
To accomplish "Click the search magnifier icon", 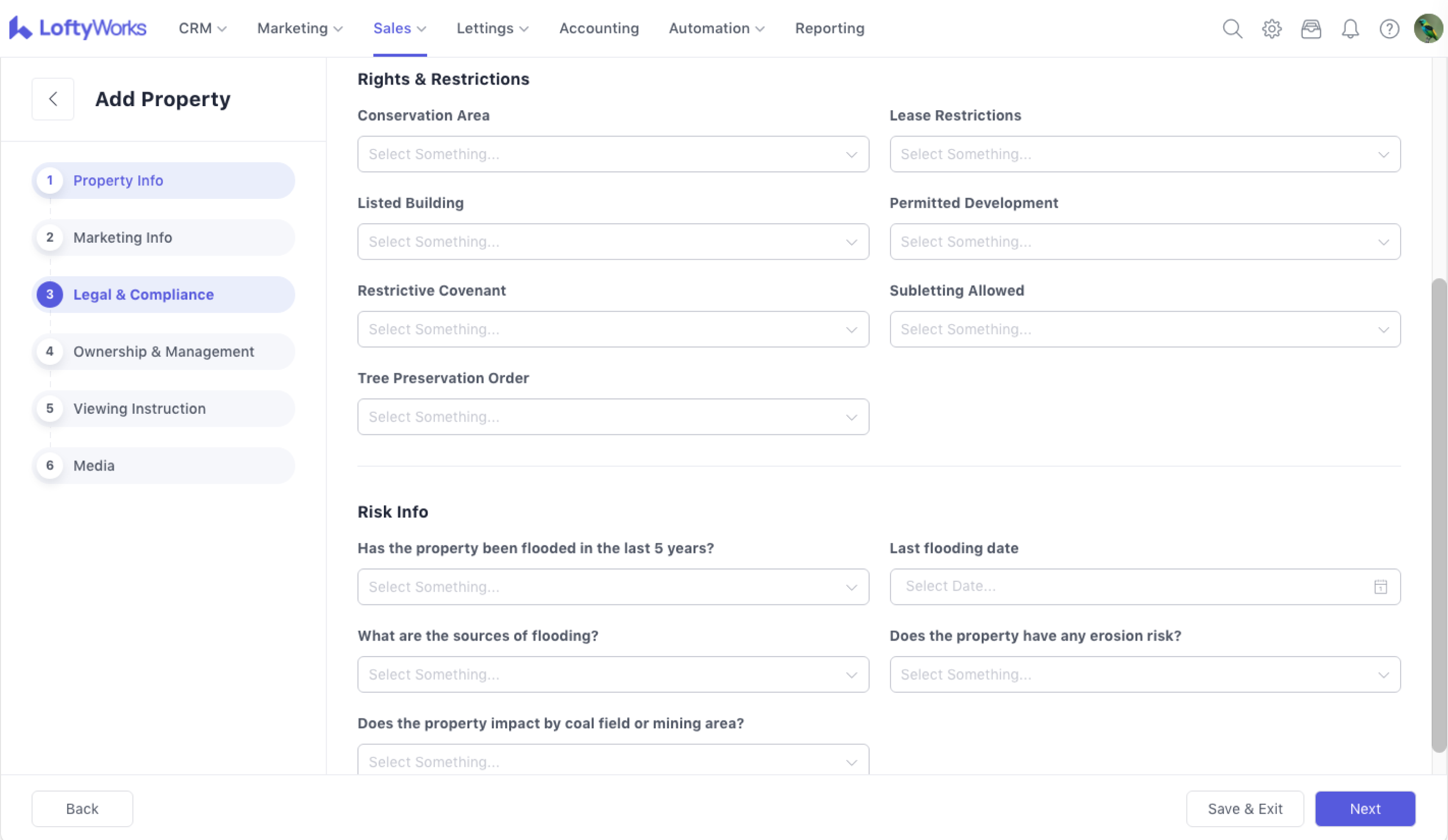I will pos(1232,29).
